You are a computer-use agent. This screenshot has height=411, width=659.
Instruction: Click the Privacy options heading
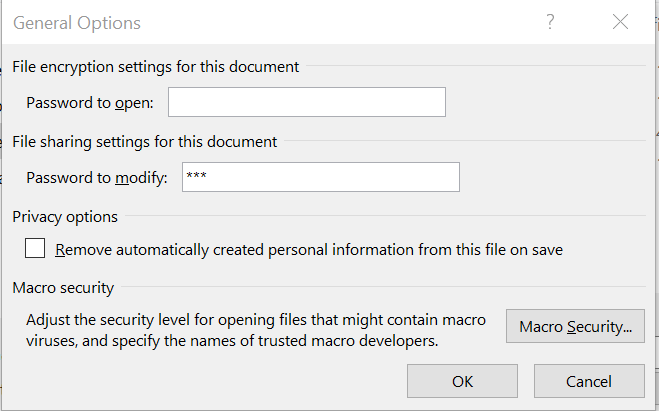click(65, 217)
